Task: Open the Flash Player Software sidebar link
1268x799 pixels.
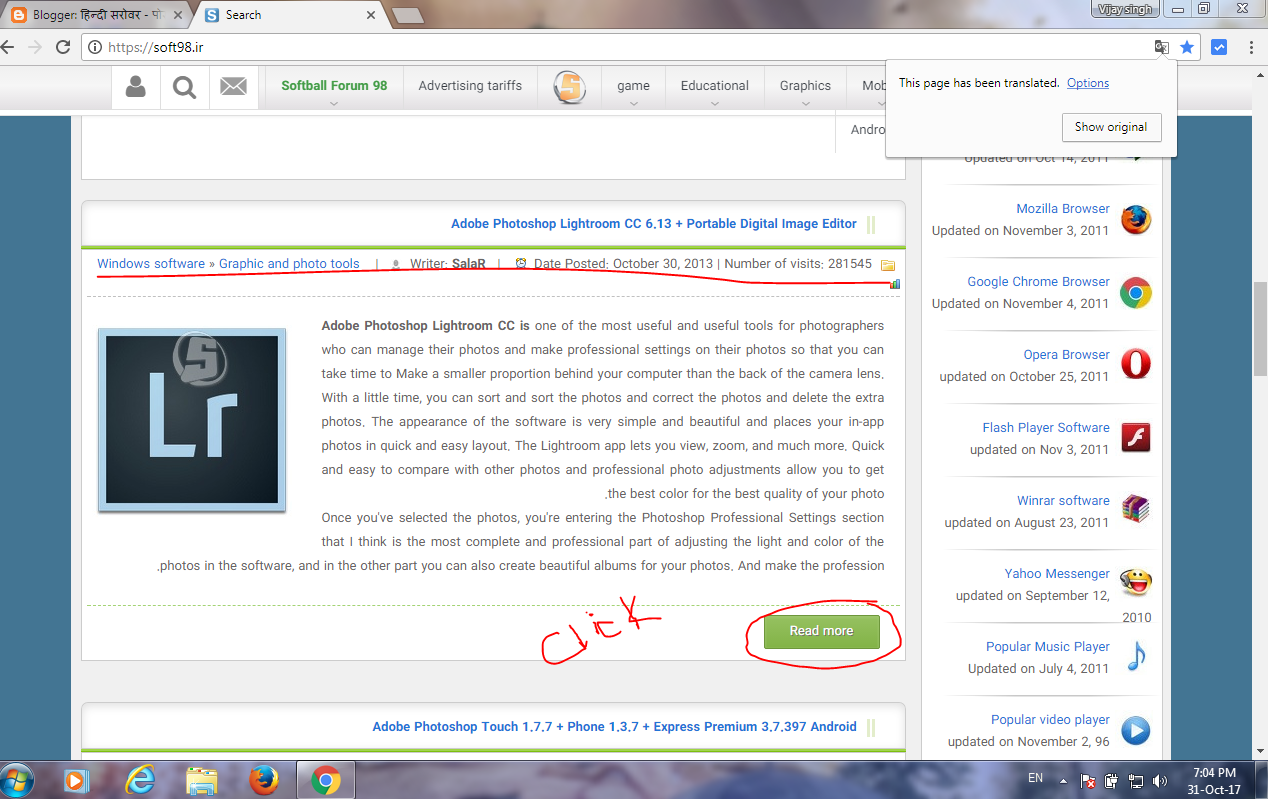Action: (x=1046, y=428)
